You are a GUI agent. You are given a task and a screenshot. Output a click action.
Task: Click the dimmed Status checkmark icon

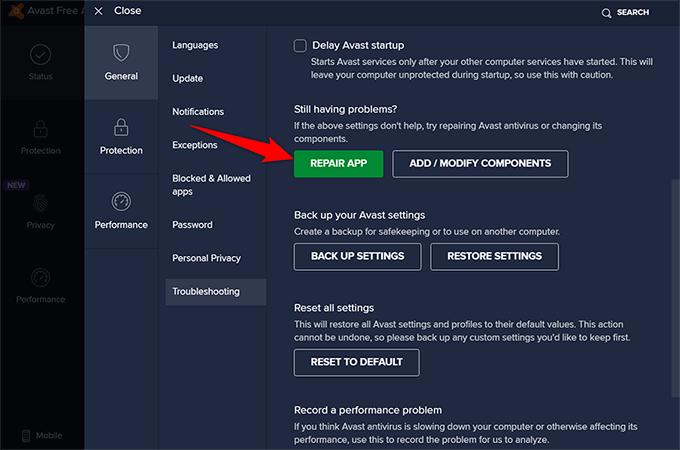pos(40,55)
